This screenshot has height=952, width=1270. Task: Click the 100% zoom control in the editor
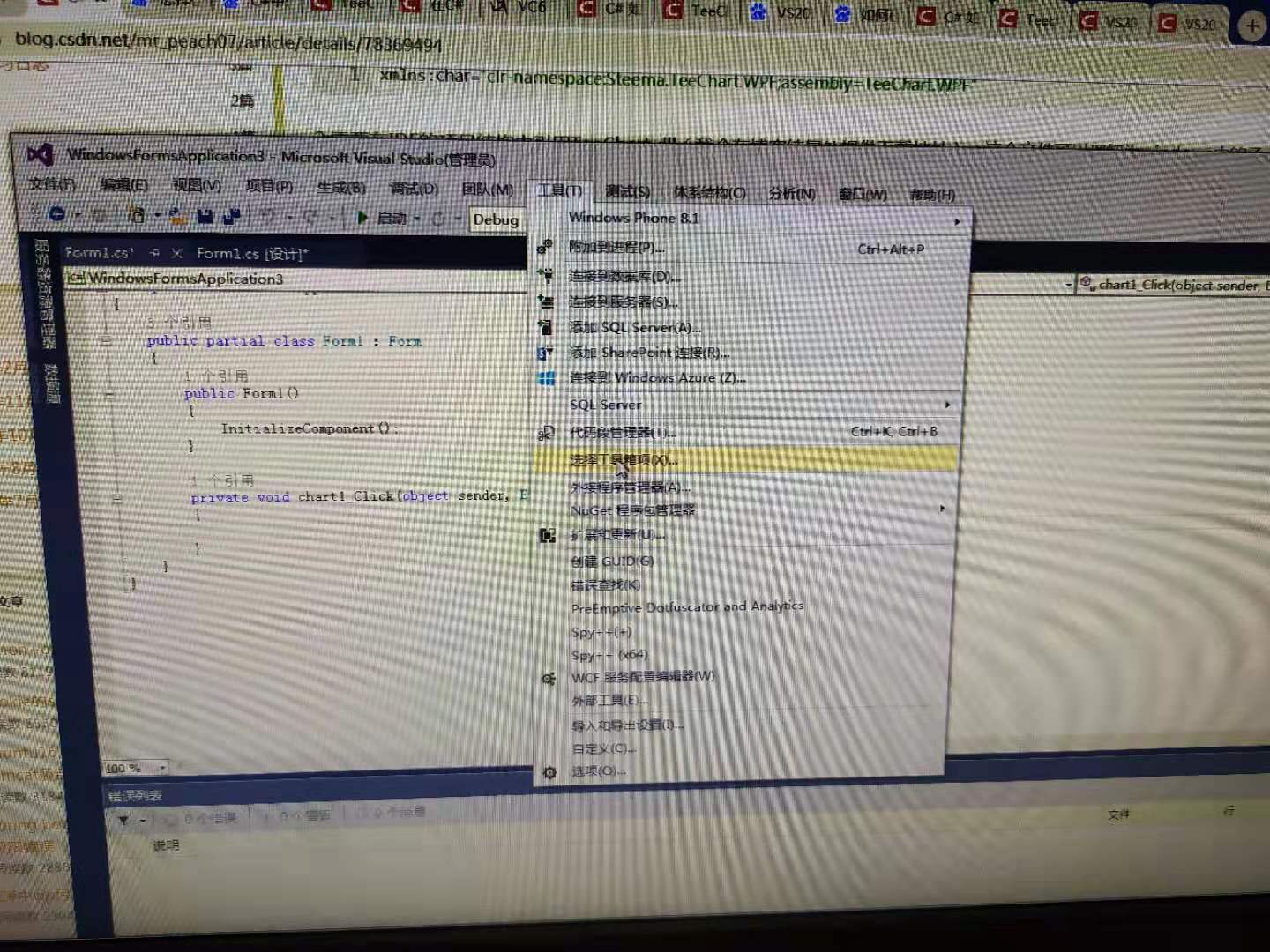pyautogui.click(x=123, y=767)
